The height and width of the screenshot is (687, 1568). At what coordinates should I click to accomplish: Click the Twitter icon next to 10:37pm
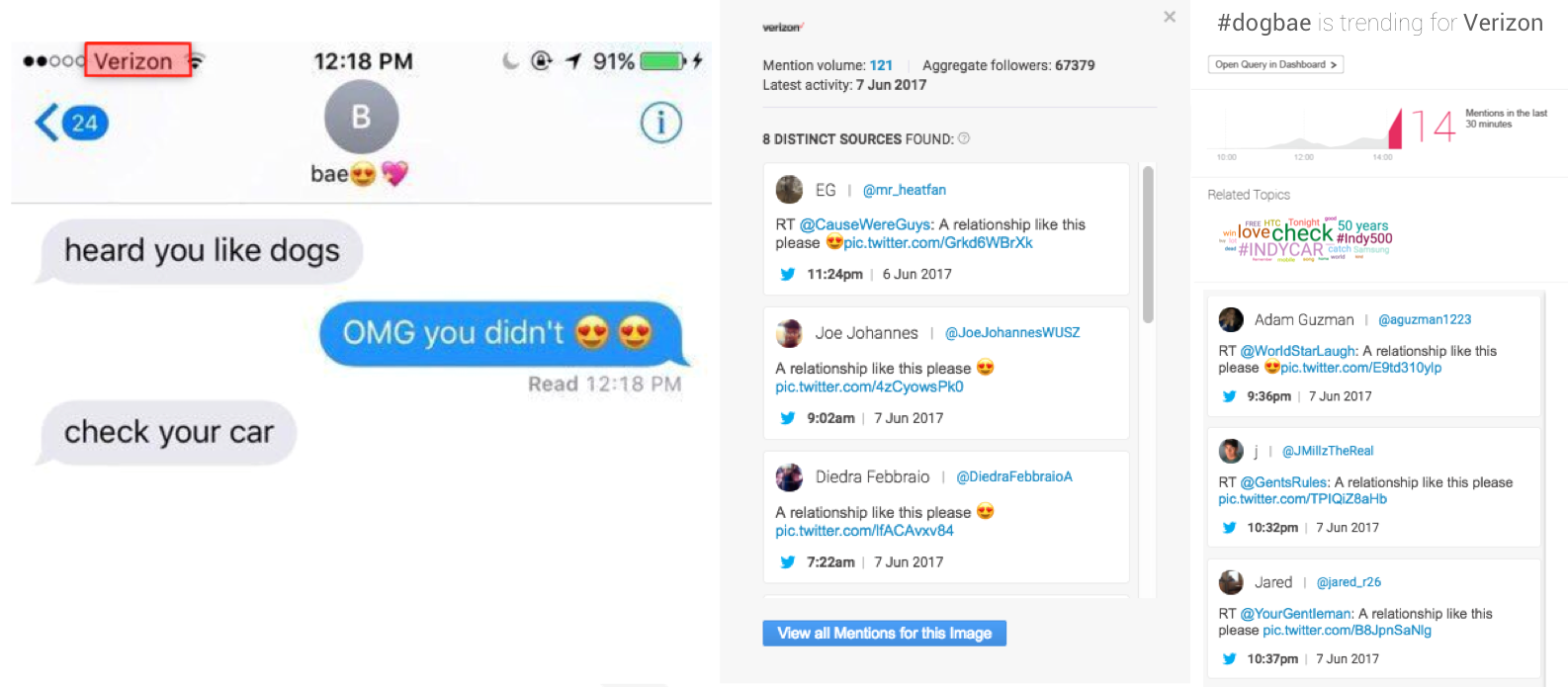tap(1229, 658)
